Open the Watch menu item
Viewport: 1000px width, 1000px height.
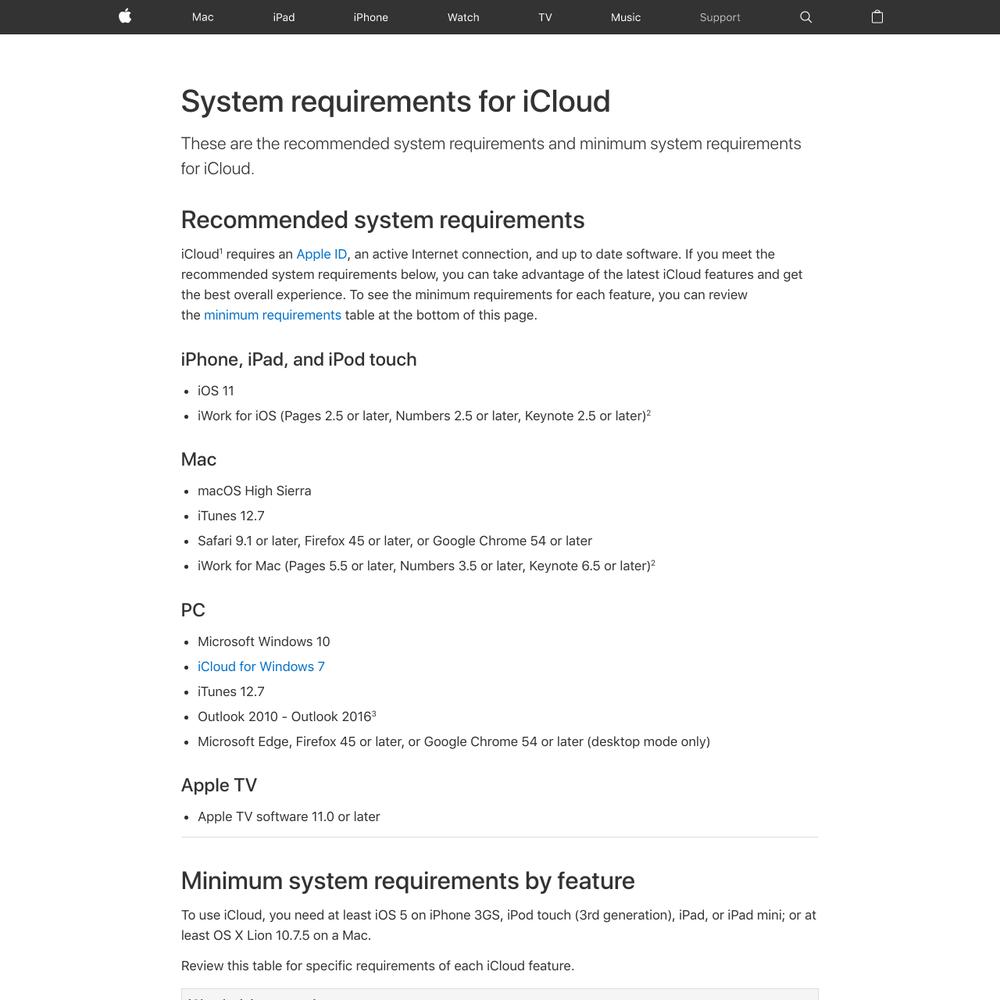pyautogui.click(x=463, y=17)
